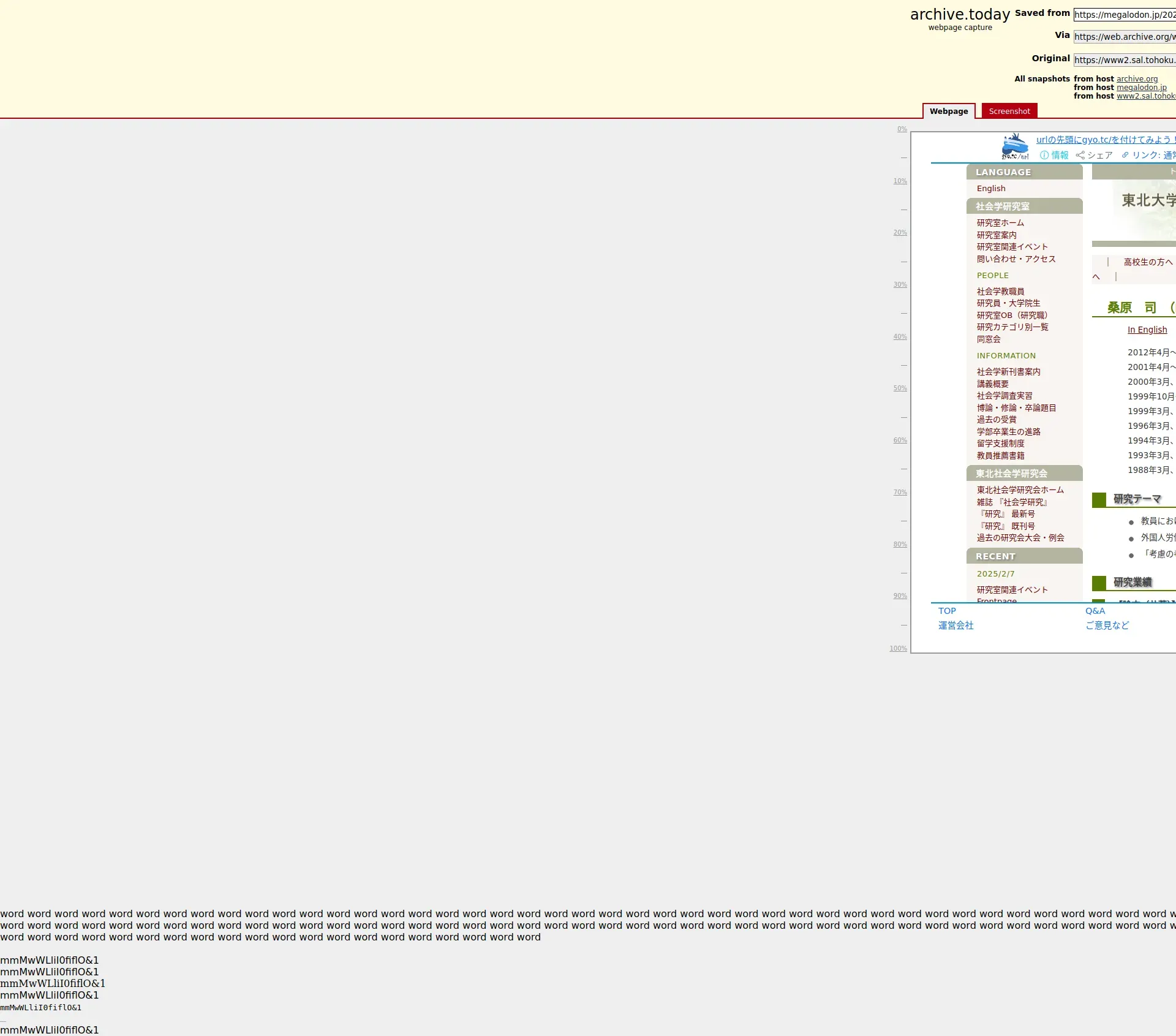
Task: Click the 情報 info circle icon
Action: click(1044, 155)
